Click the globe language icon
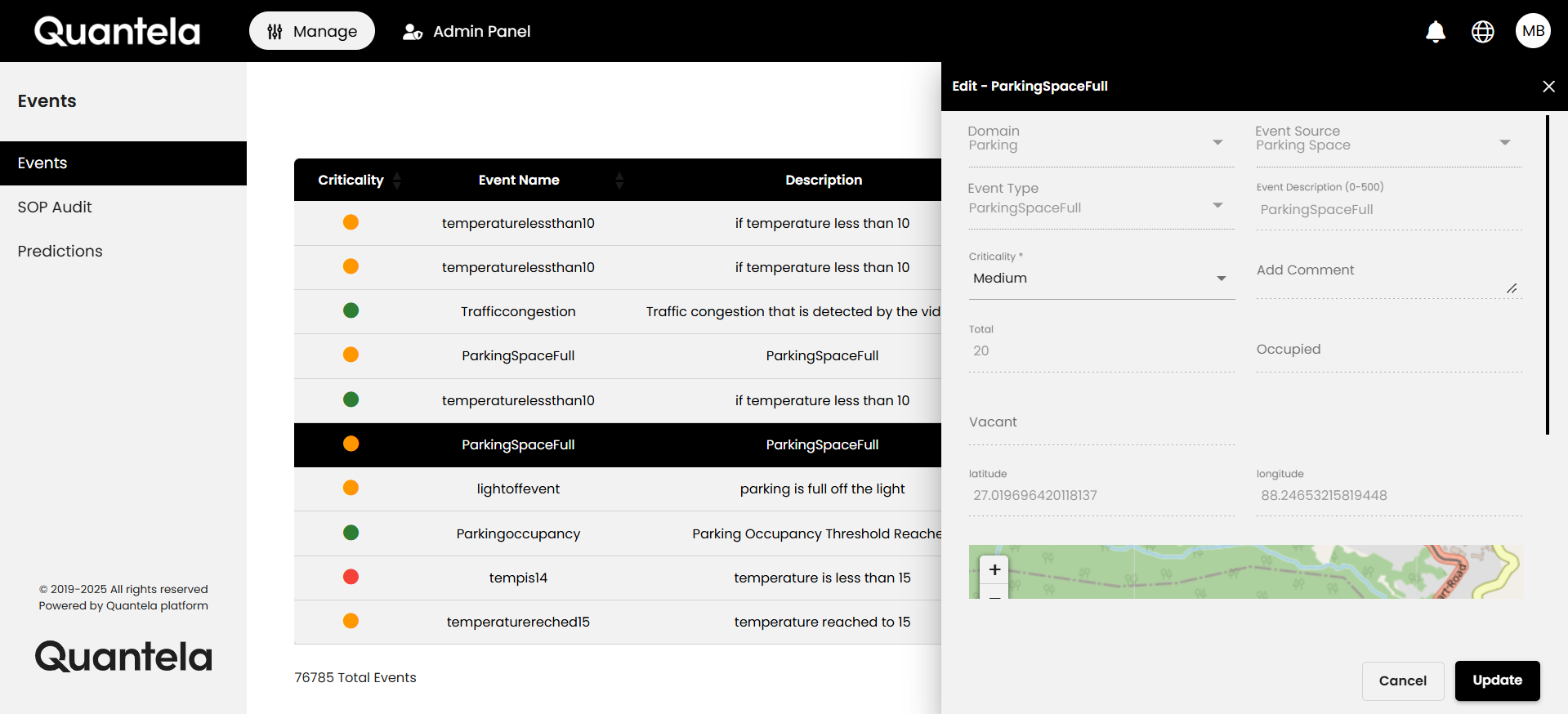Screen dimensions: 1568x714 point(1482,31)
